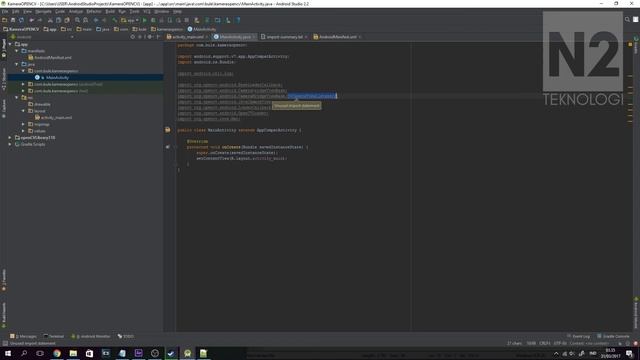Switch to the AndroidManifest.xml editor tab
Screen dimensions: 640x360
(x=337, y=37)
